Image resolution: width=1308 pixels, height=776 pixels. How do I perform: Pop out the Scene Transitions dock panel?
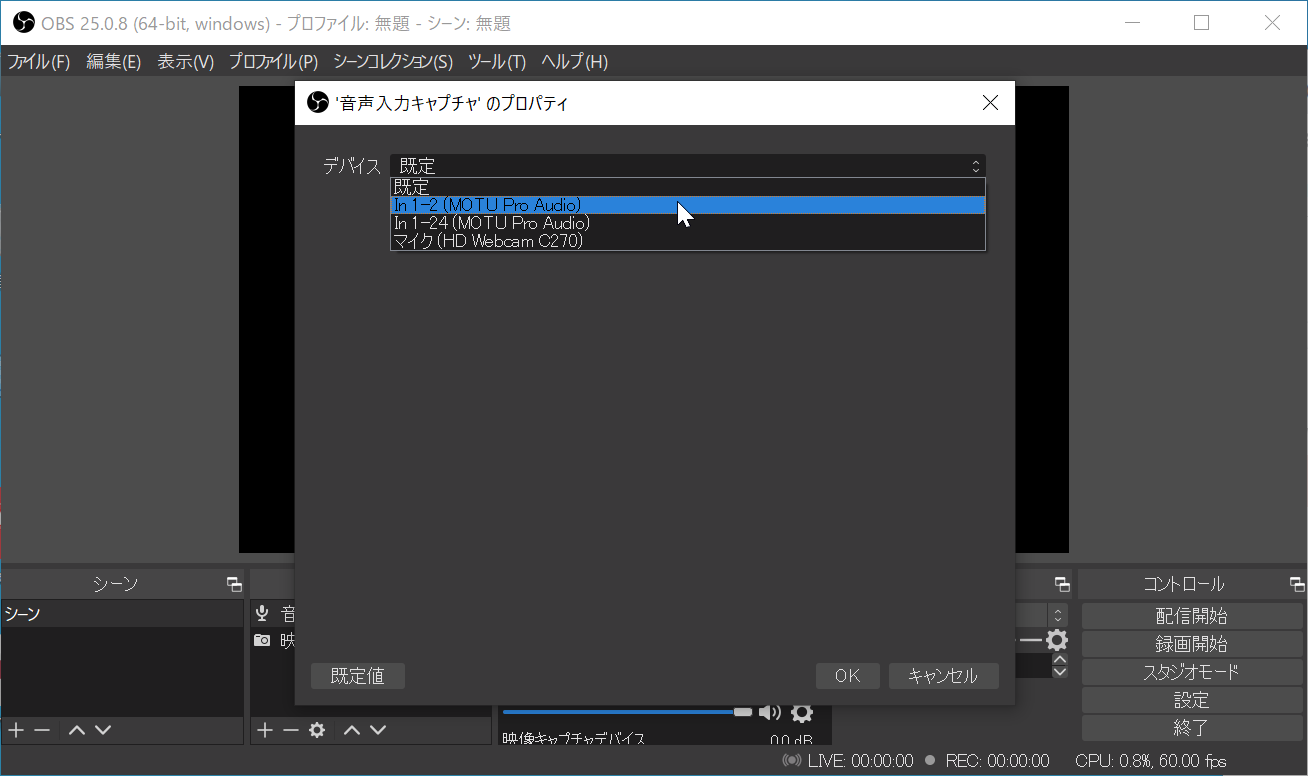tap(1061, 584)
